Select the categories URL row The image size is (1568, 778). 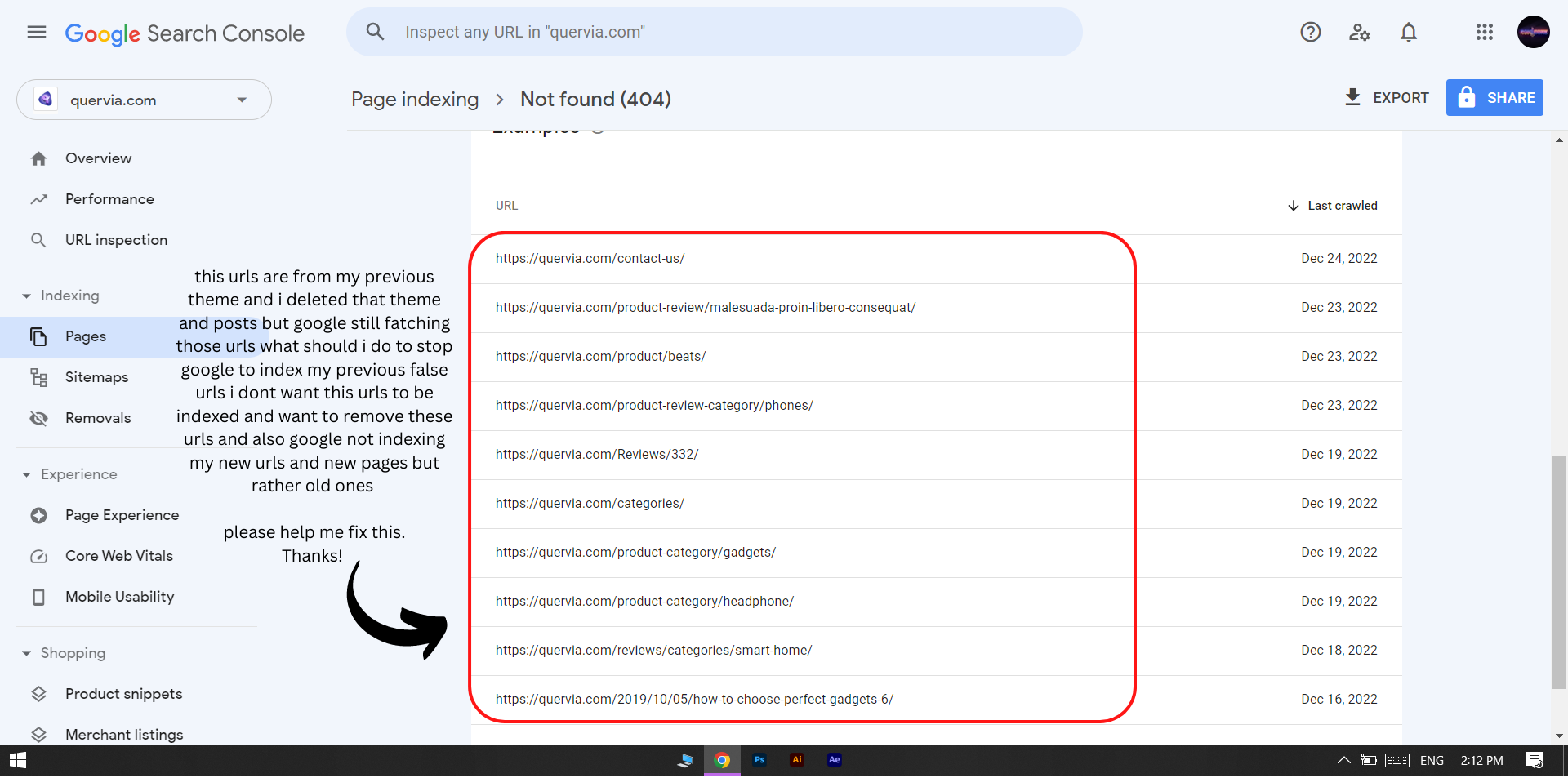937,504
